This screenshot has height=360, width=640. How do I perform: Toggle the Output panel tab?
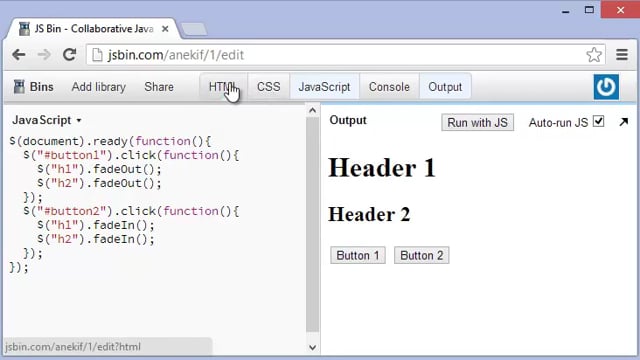point(445,87)
